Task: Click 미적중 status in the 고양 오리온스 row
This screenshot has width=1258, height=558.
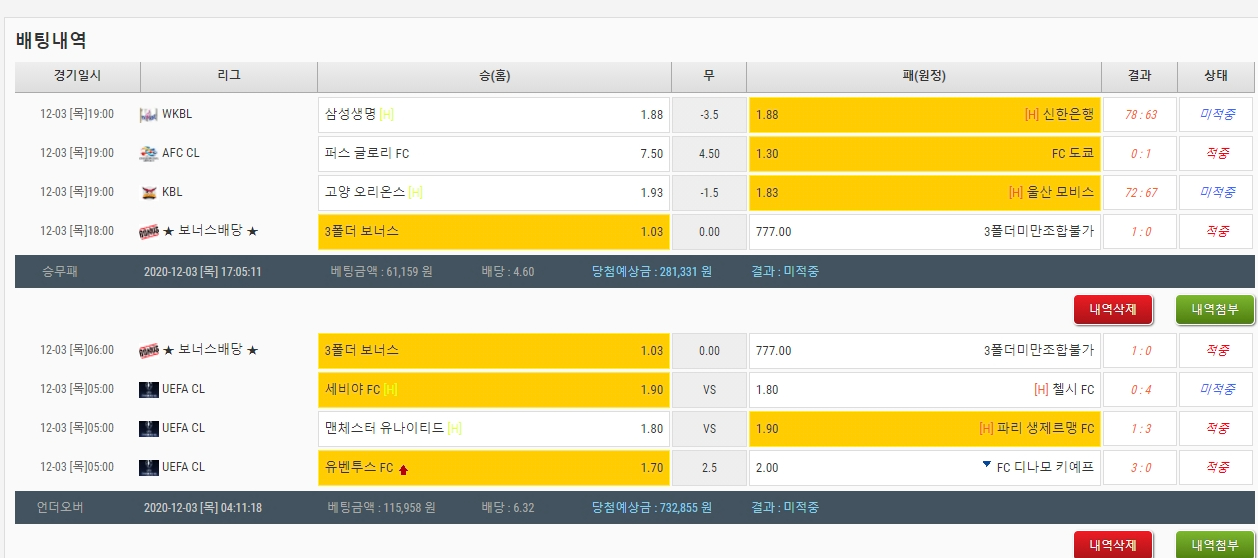Action: pos(1216,192)
